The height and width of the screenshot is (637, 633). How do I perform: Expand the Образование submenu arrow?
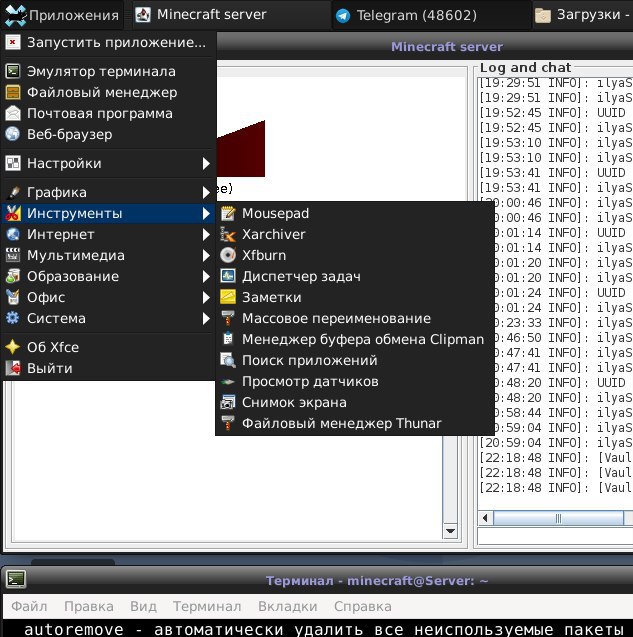click(x=206, y=276)
